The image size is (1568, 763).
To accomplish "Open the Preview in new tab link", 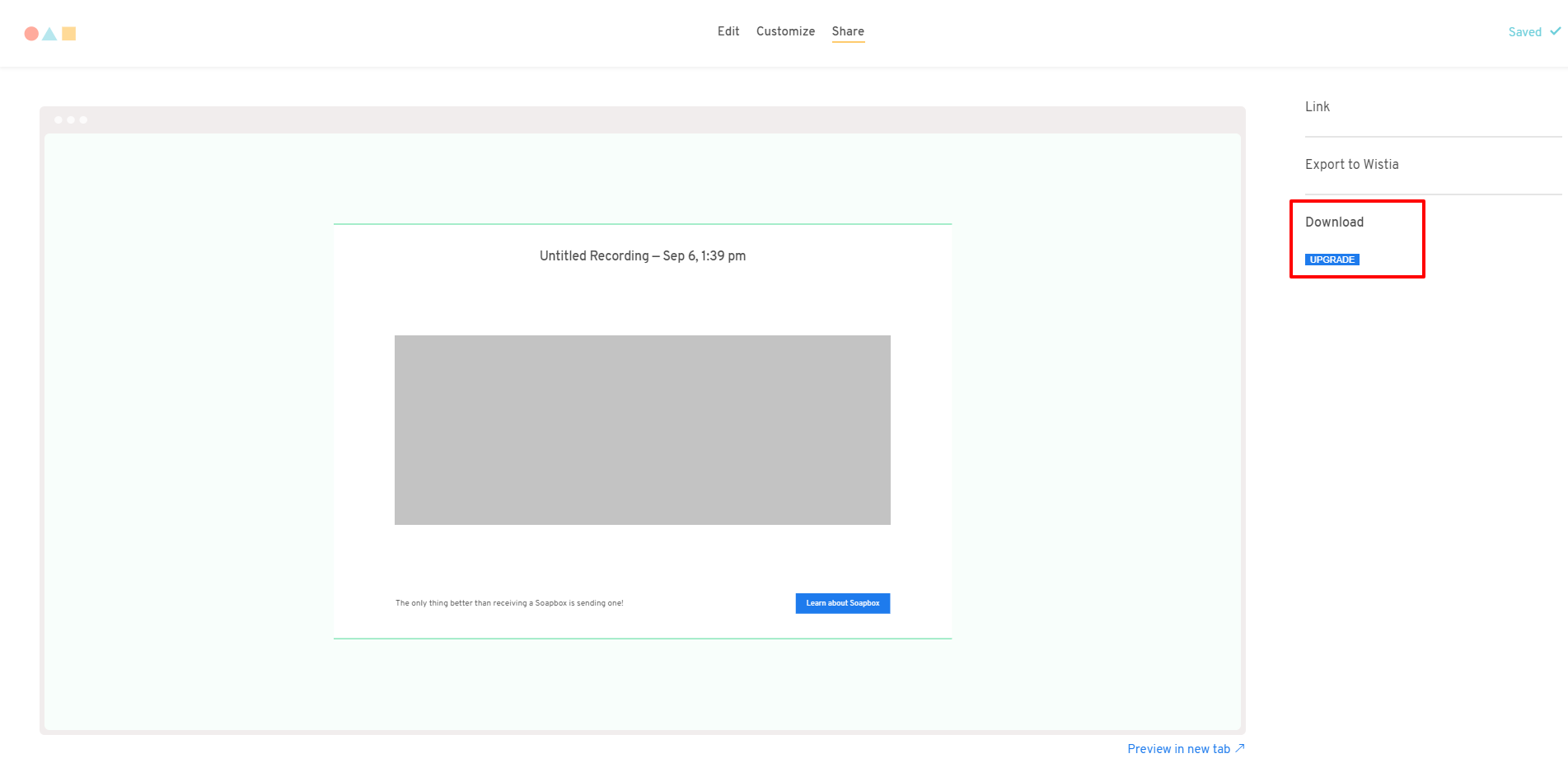I will 1178,749.
